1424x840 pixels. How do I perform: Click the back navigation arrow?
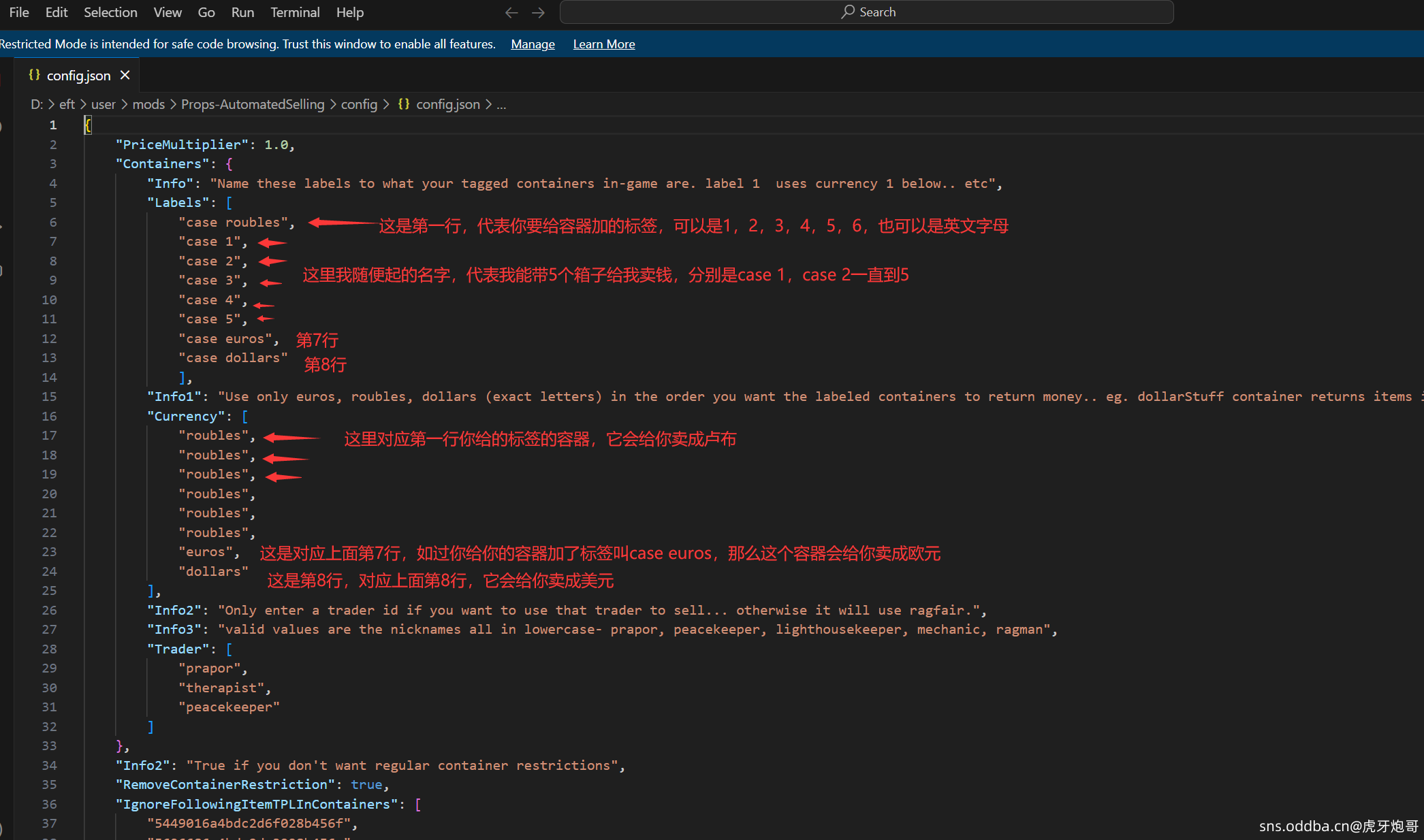click(511, 12)
